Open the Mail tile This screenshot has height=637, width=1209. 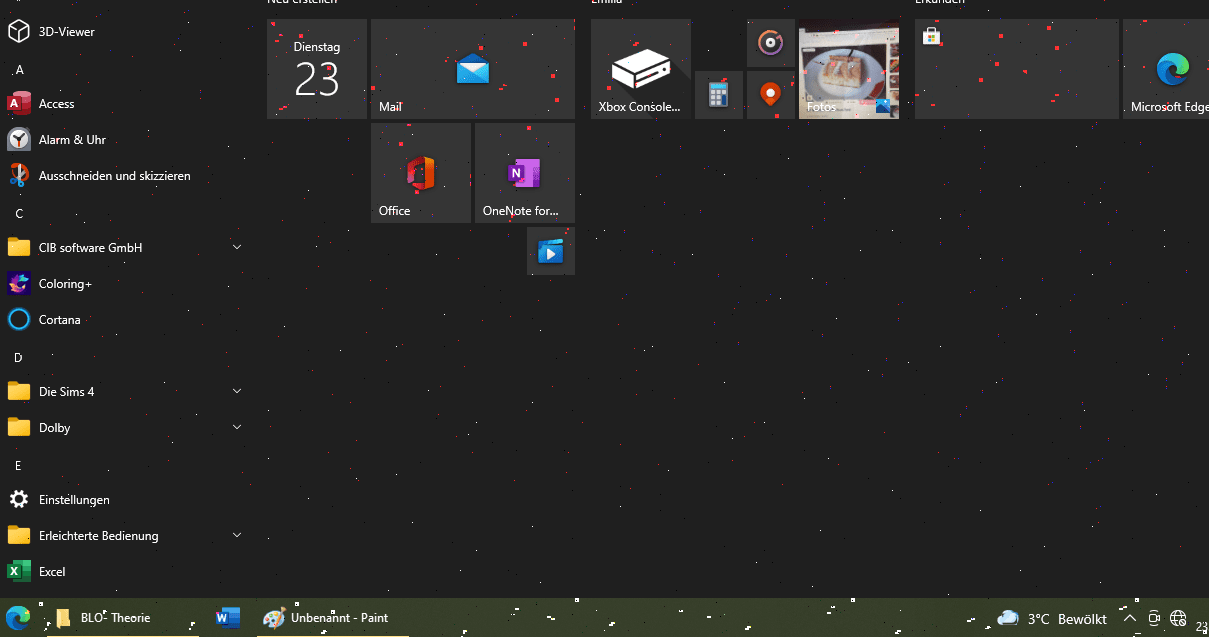coord(473,69)
